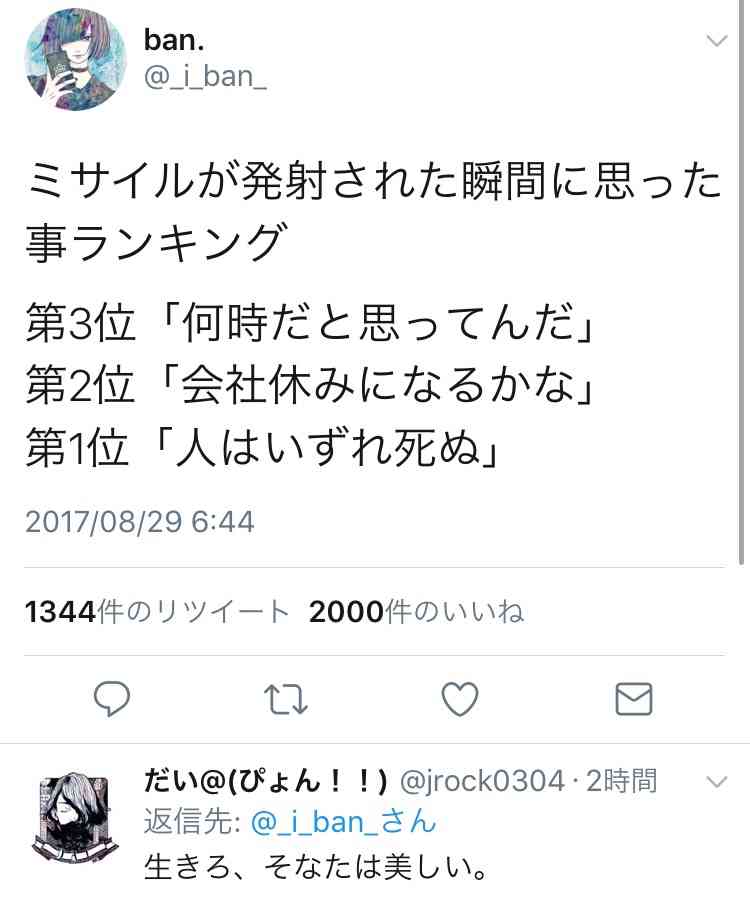This screenshot has height=904, width=750.
Task: View the 1344件のリツイート list
Action: [156, 612]
